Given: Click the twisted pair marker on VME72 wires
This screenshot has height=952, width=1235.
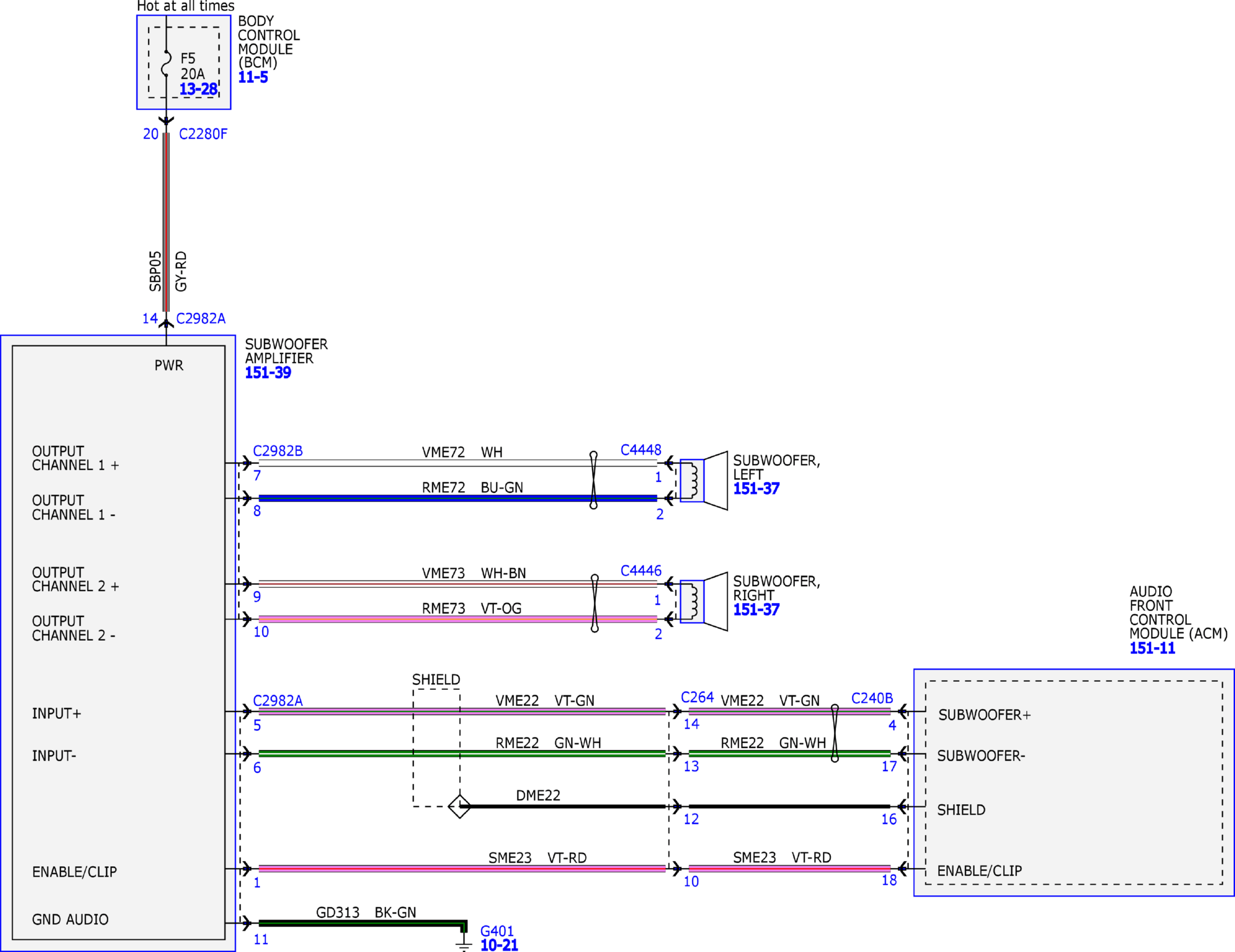Looking at the screenshot, I should point(594,480).
